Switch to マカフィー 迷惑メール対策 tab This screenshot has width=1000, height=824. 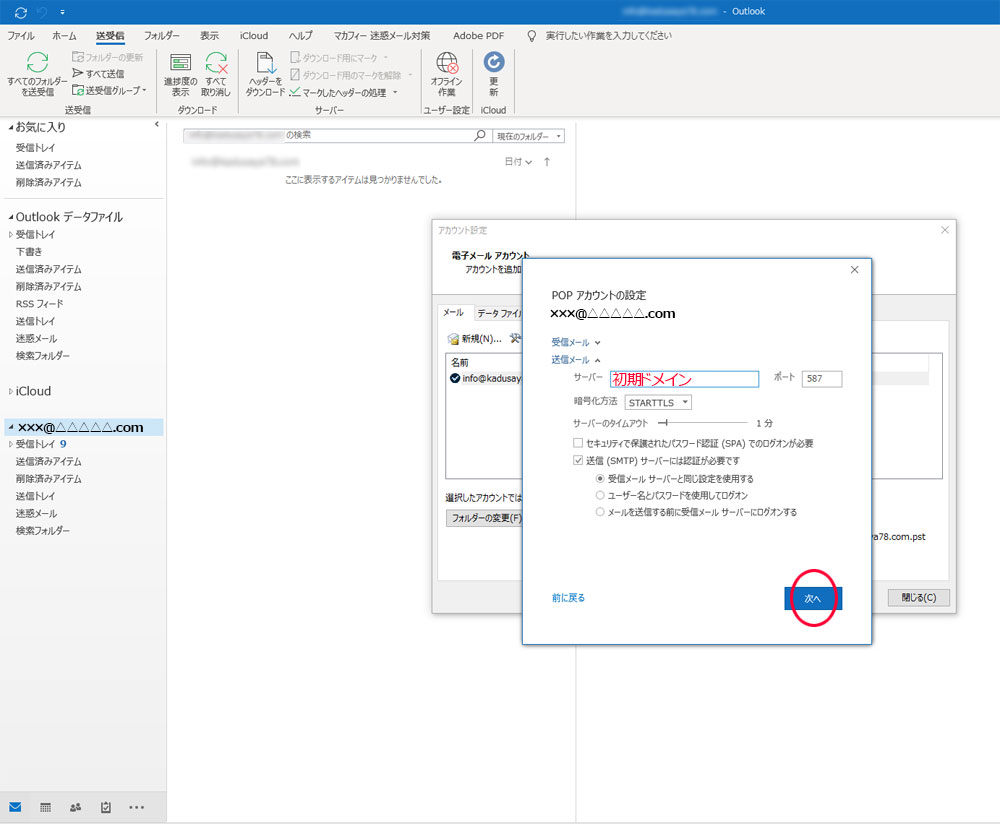(382, 36)
